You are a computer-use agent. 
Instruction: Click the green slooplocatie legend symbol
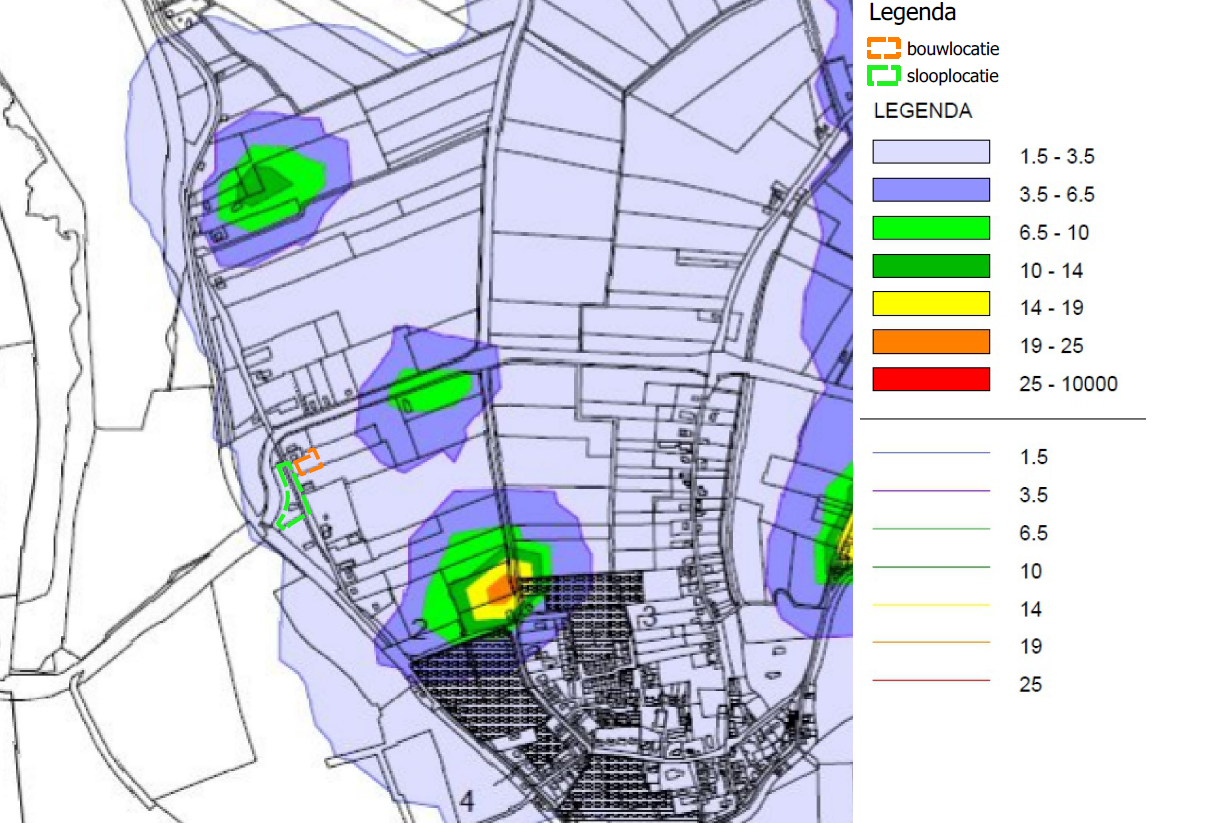tap(883, 75)
